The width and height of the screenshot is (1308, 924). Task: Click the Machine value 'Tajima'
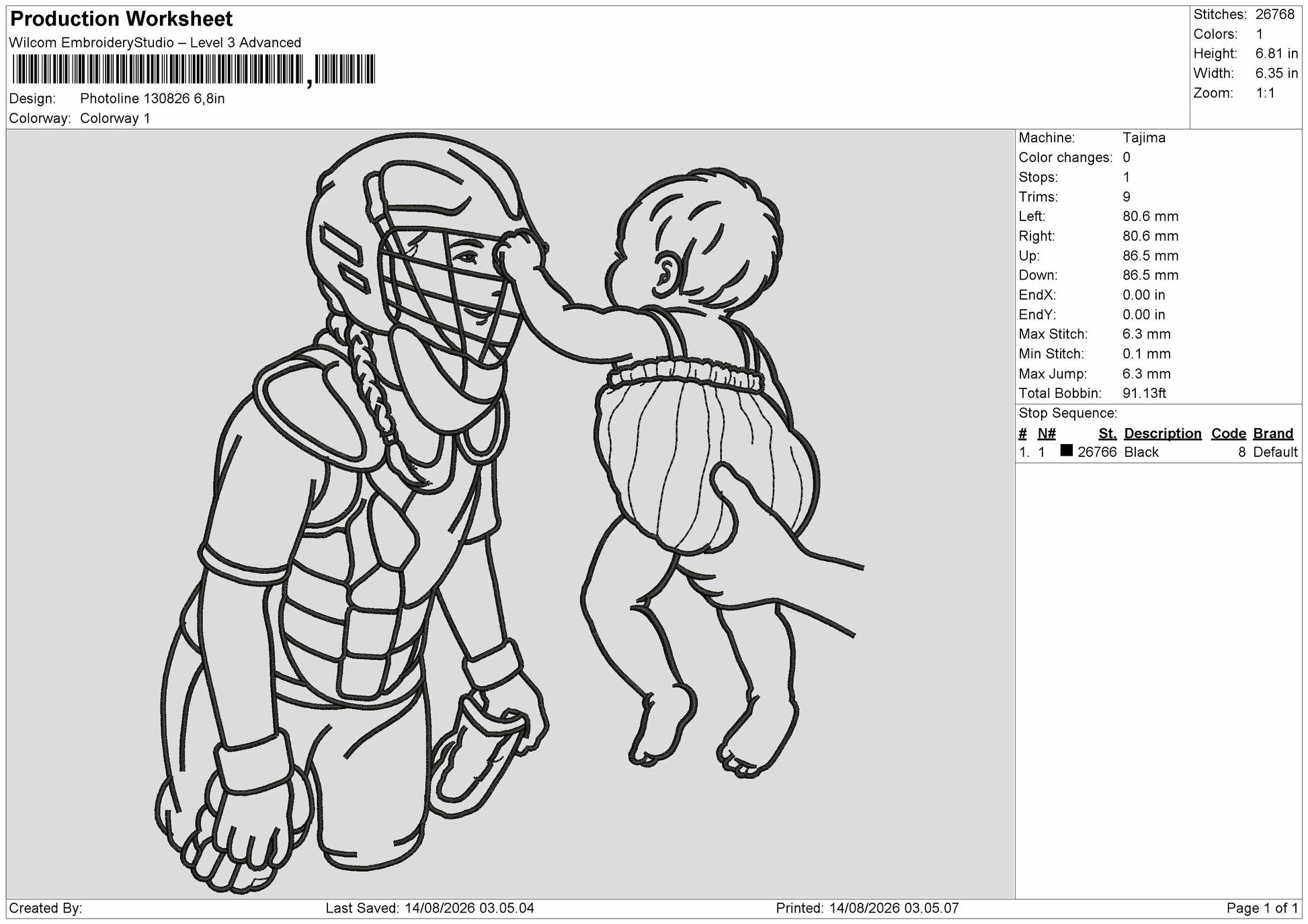[x=1143, y=138]
